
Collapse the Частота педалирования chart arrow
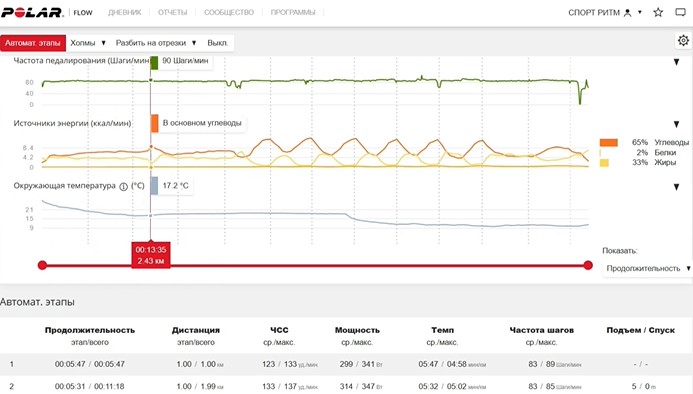[676, 62]
